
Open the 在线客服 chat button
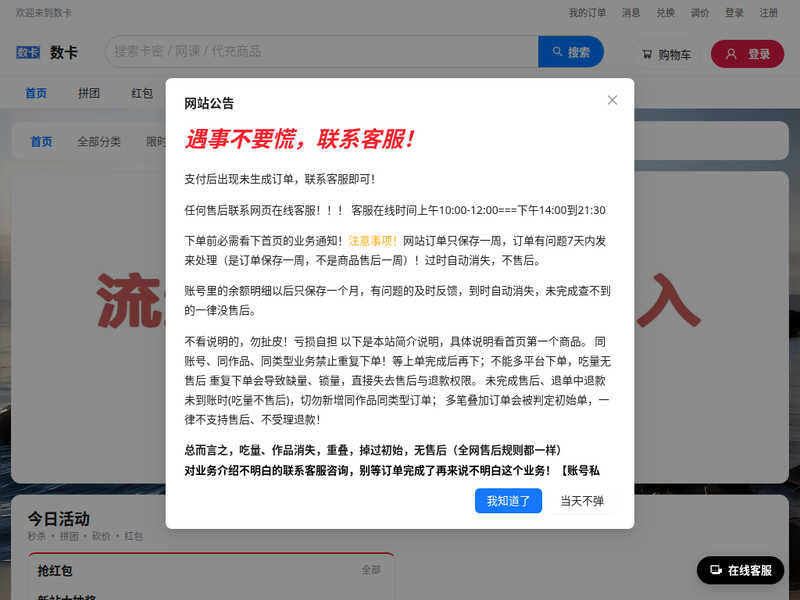(x=740, y=570)
